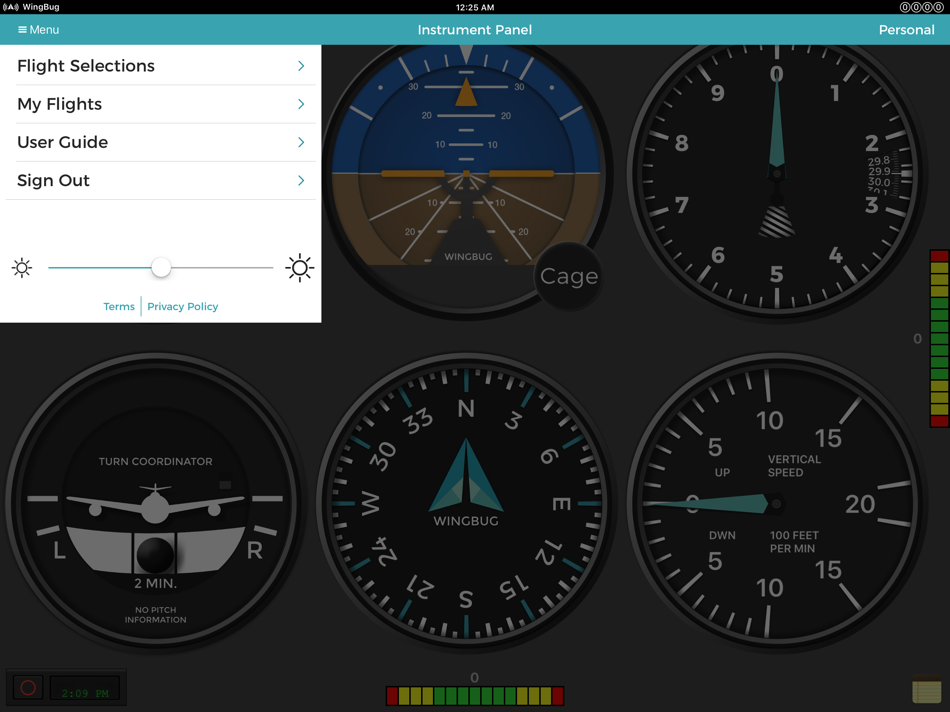Screen dimensions: 950x712
Task: Expand the User Guide chevron
Action: 301,142
